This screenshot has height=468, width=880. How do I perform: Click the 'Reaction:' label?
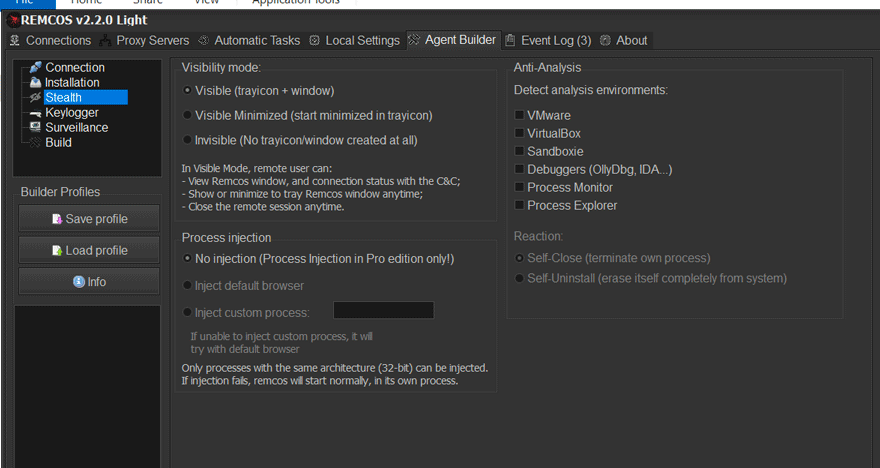538,236
